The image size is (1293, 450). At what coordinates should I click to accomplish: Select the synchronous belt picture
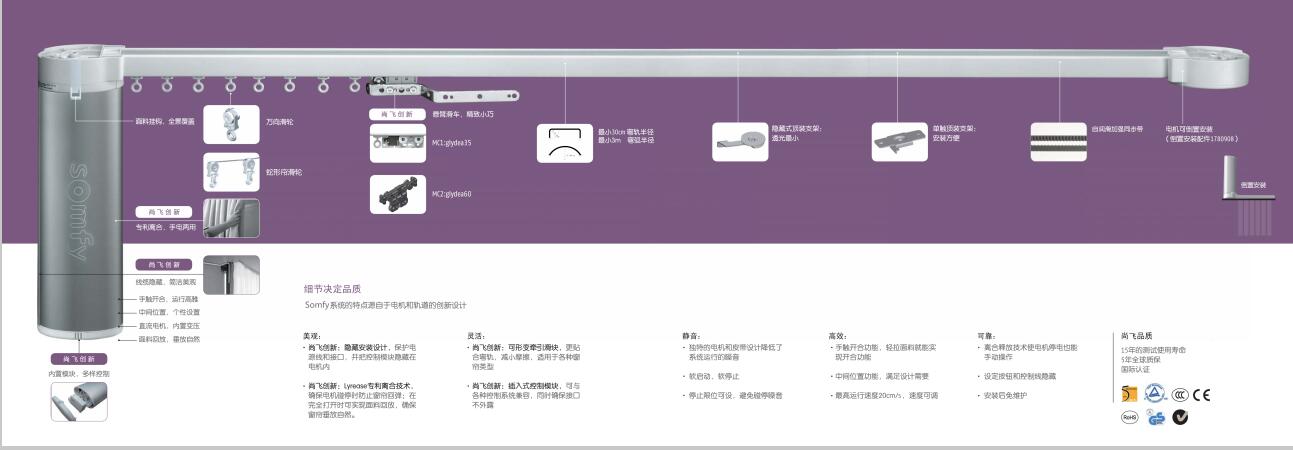click(x=1058, y=142)
